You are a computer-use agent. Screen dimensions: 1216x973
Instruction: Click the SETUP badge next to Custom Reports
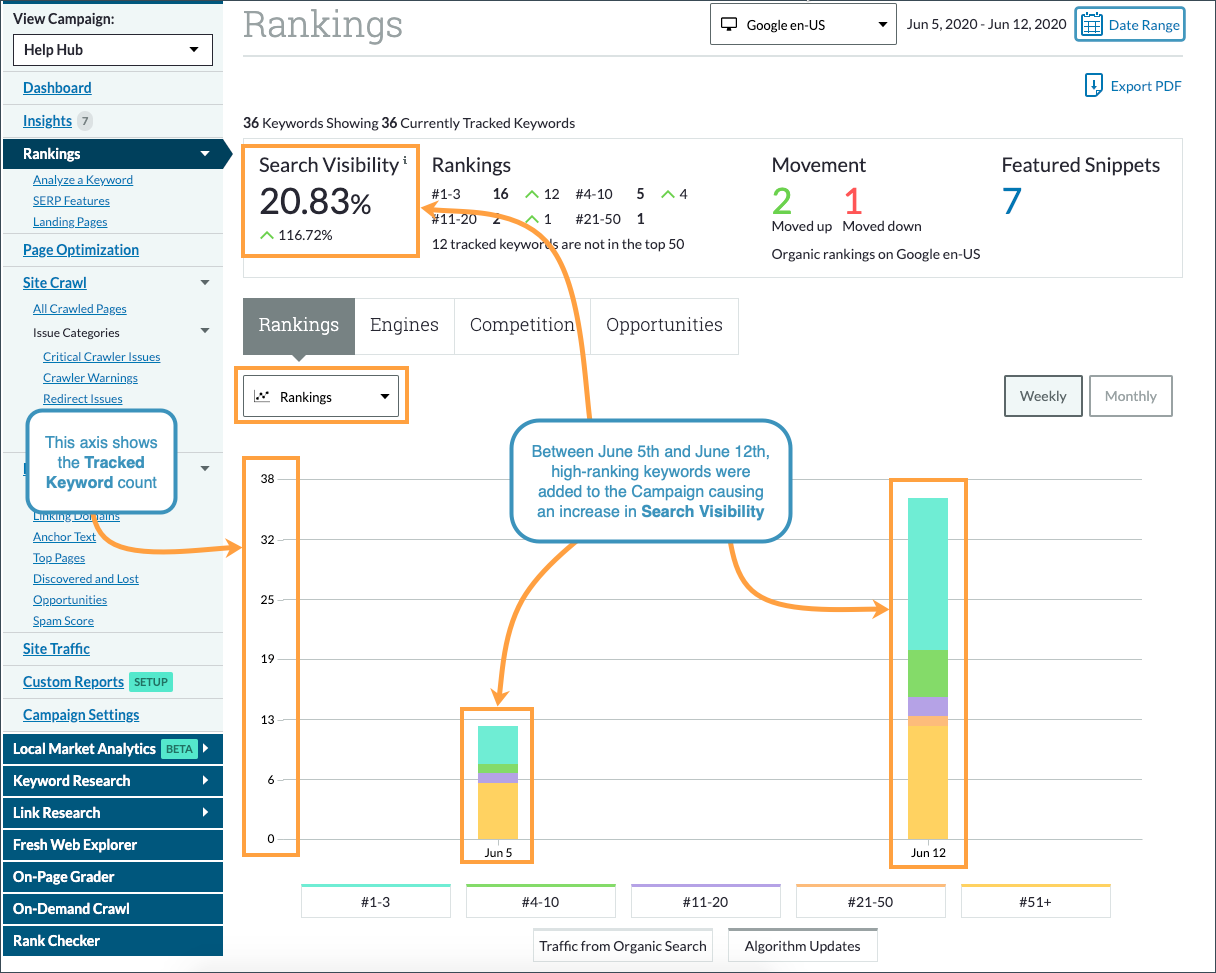[x=150, y=682]
